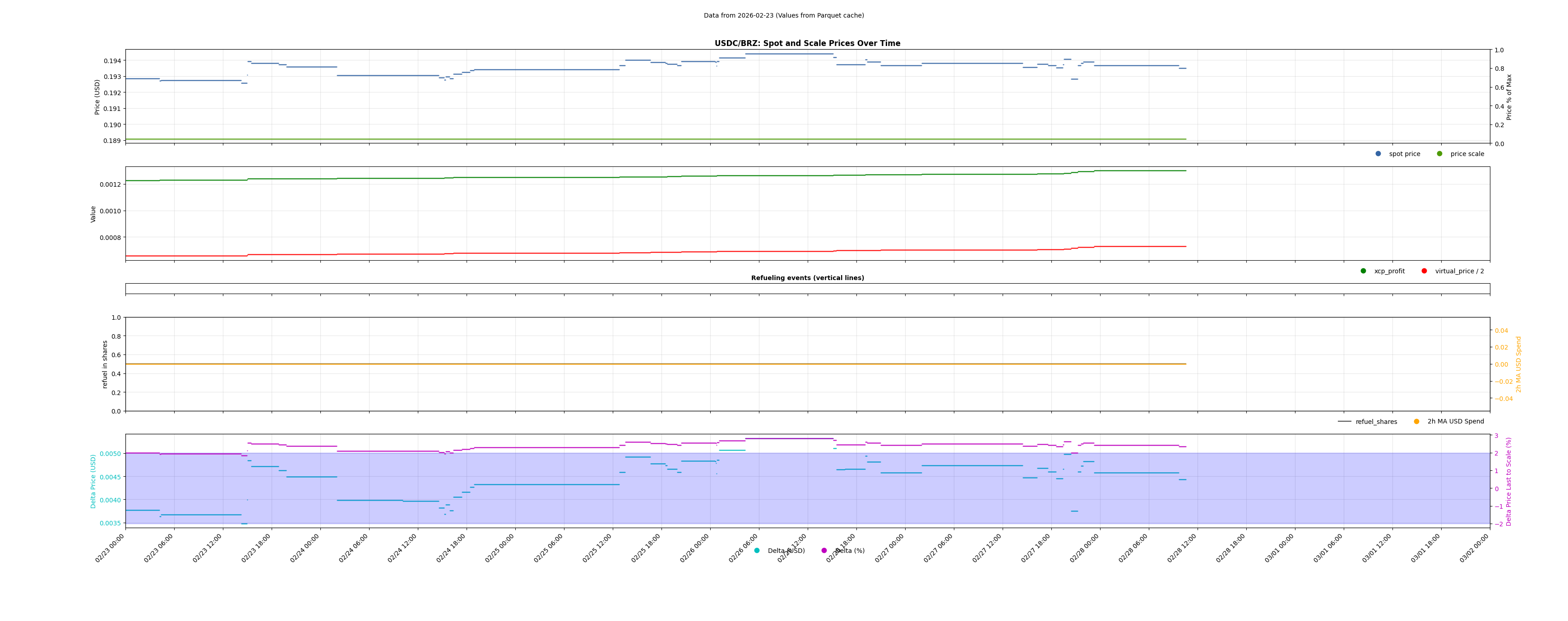Click the 'Price % of Max' axis label
This screenshot has width=1568, height=621.
(1509, 97)
